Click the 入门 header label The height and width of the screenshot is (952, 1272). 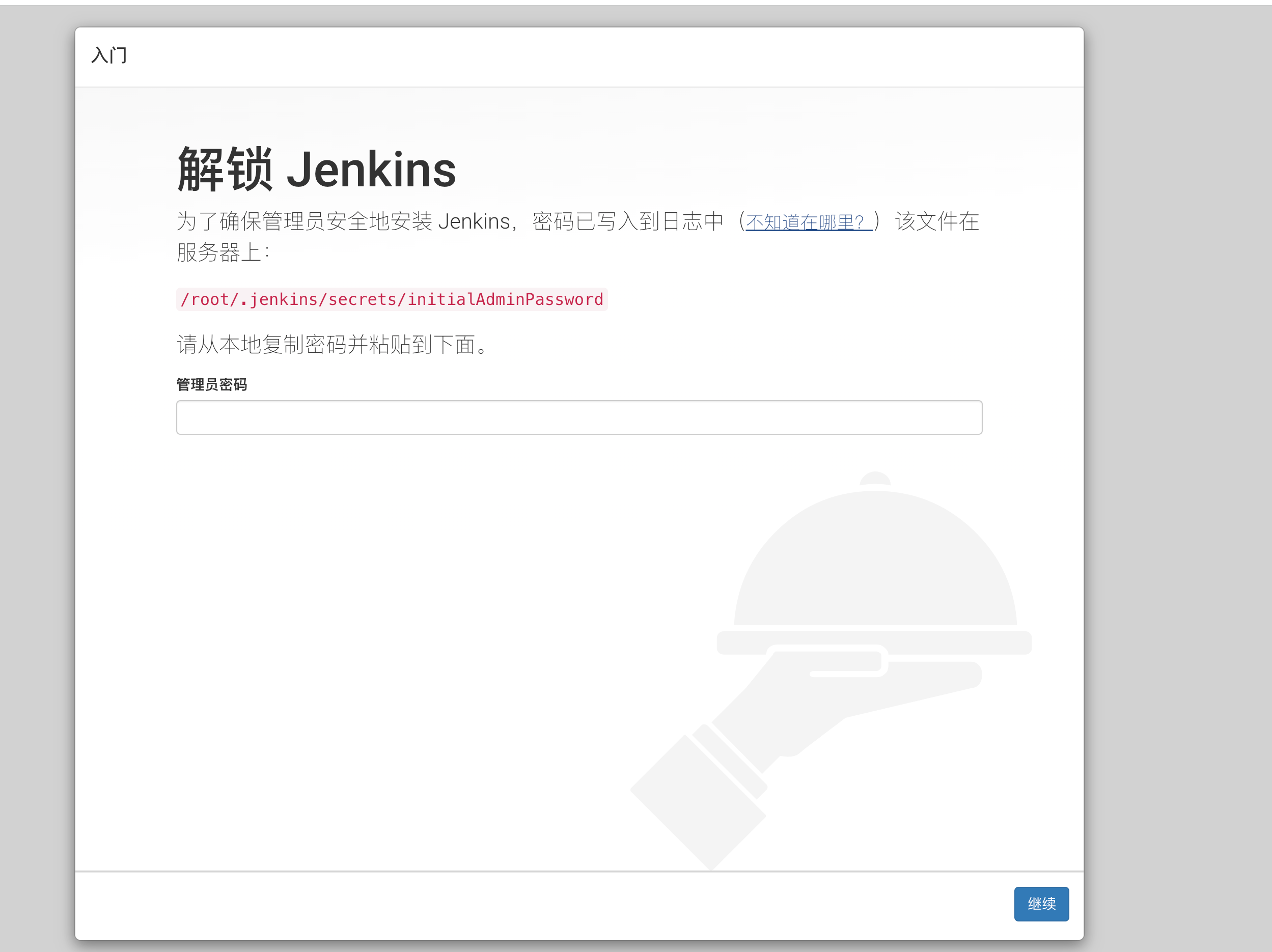109,56
